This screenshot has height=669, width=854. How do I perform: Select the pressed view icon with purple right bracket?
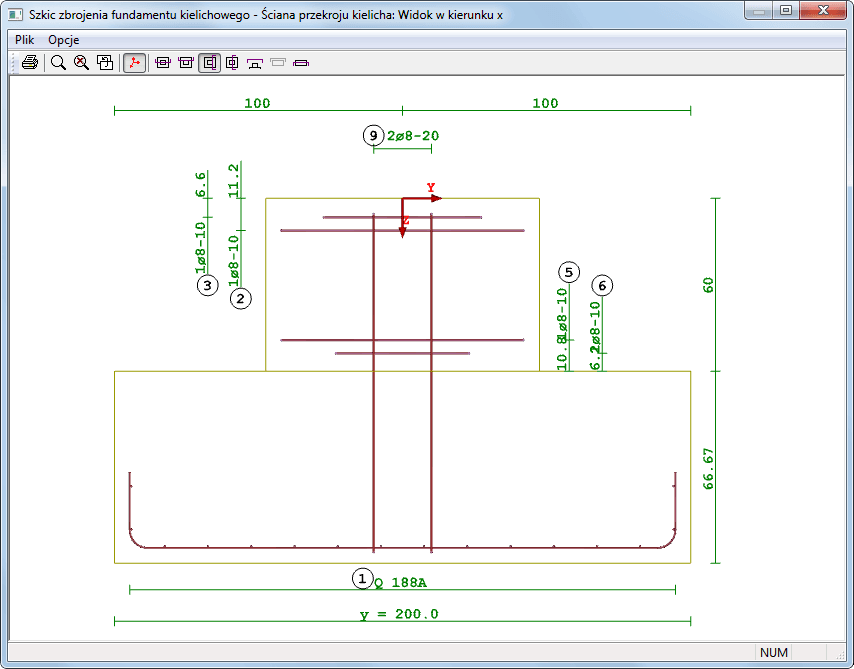209,63
